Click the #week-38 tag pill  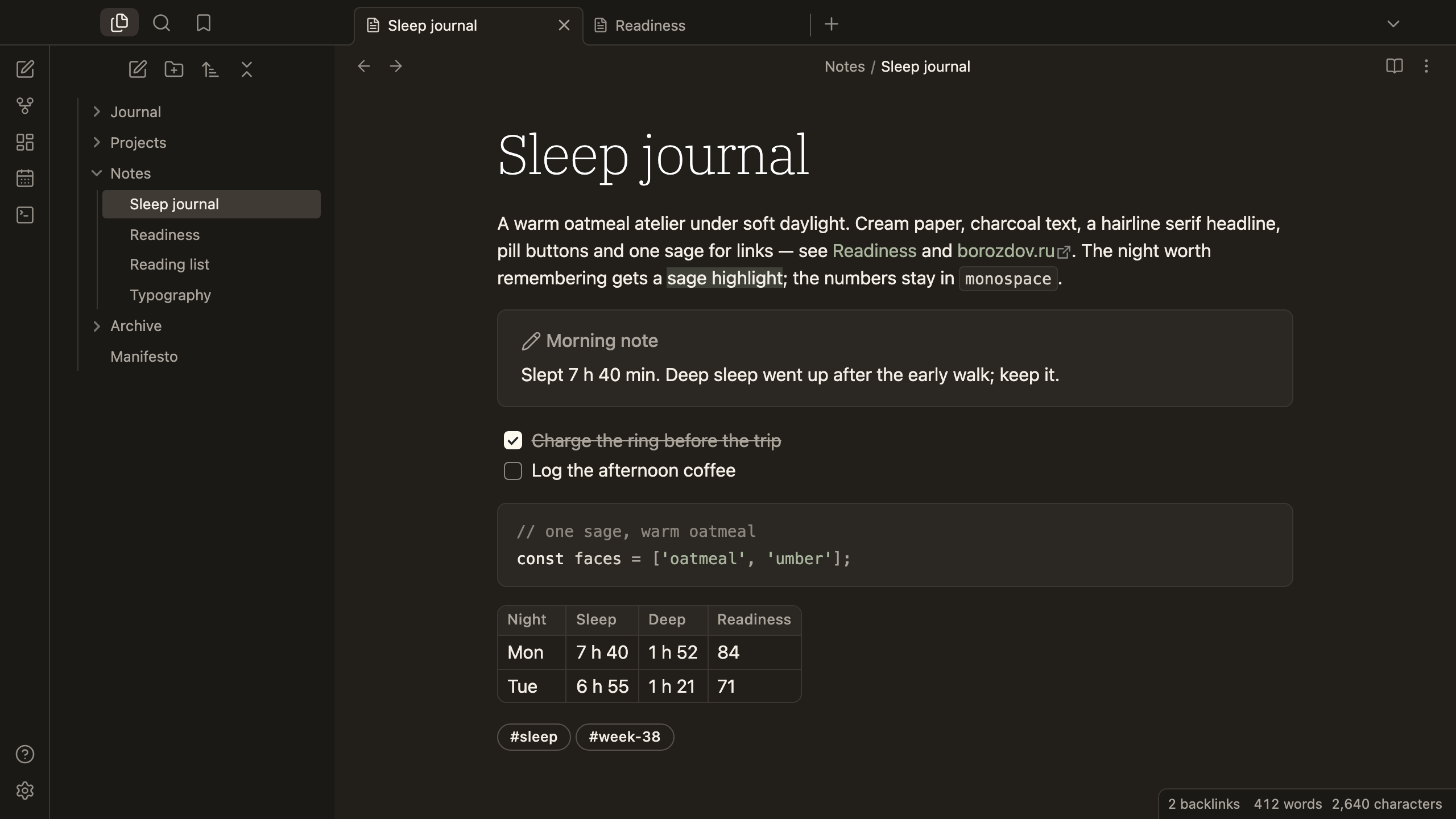(x=624, y=737)
